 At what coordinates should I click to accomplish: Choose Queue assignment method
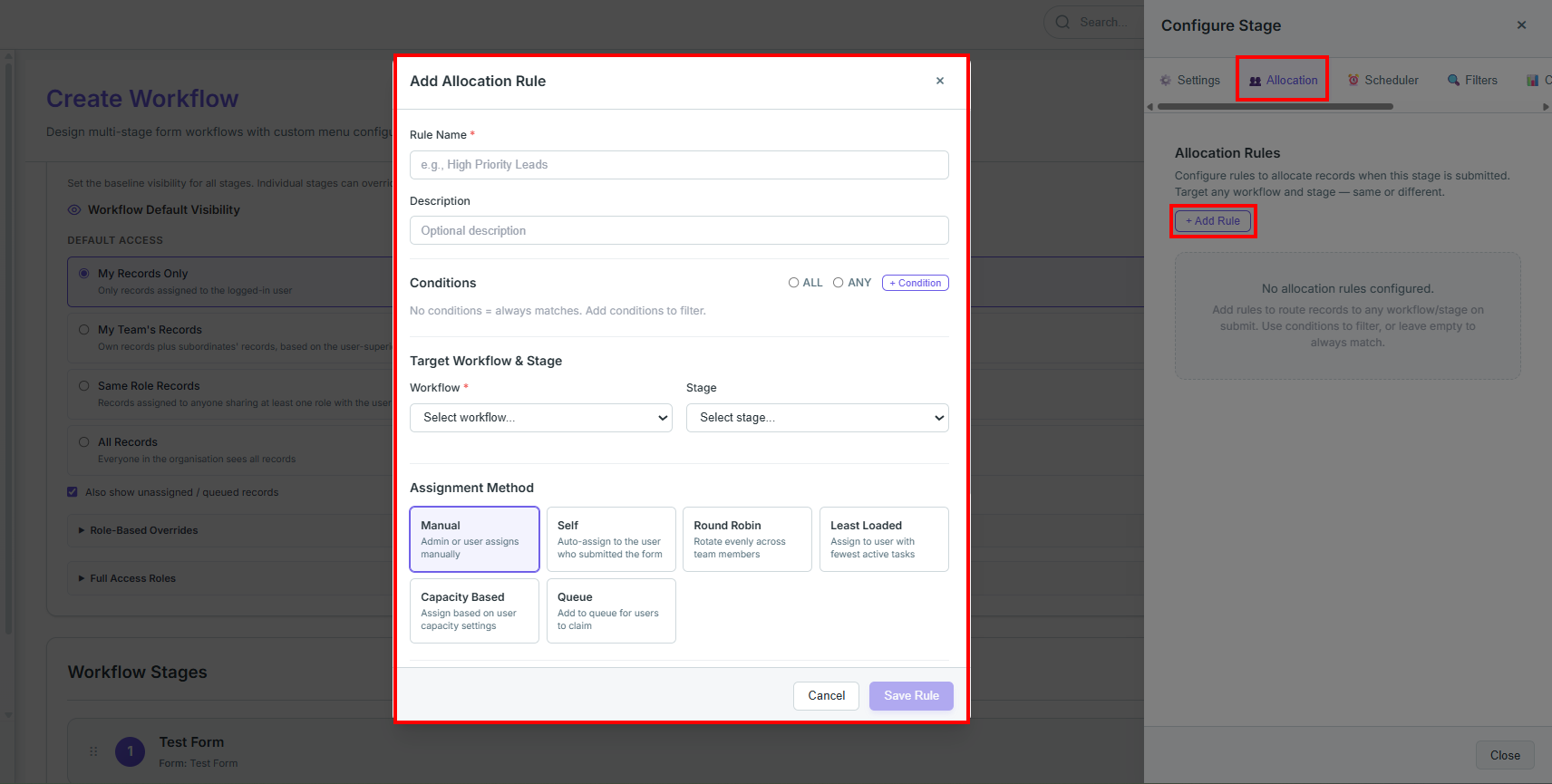click(x=611, y=611)
